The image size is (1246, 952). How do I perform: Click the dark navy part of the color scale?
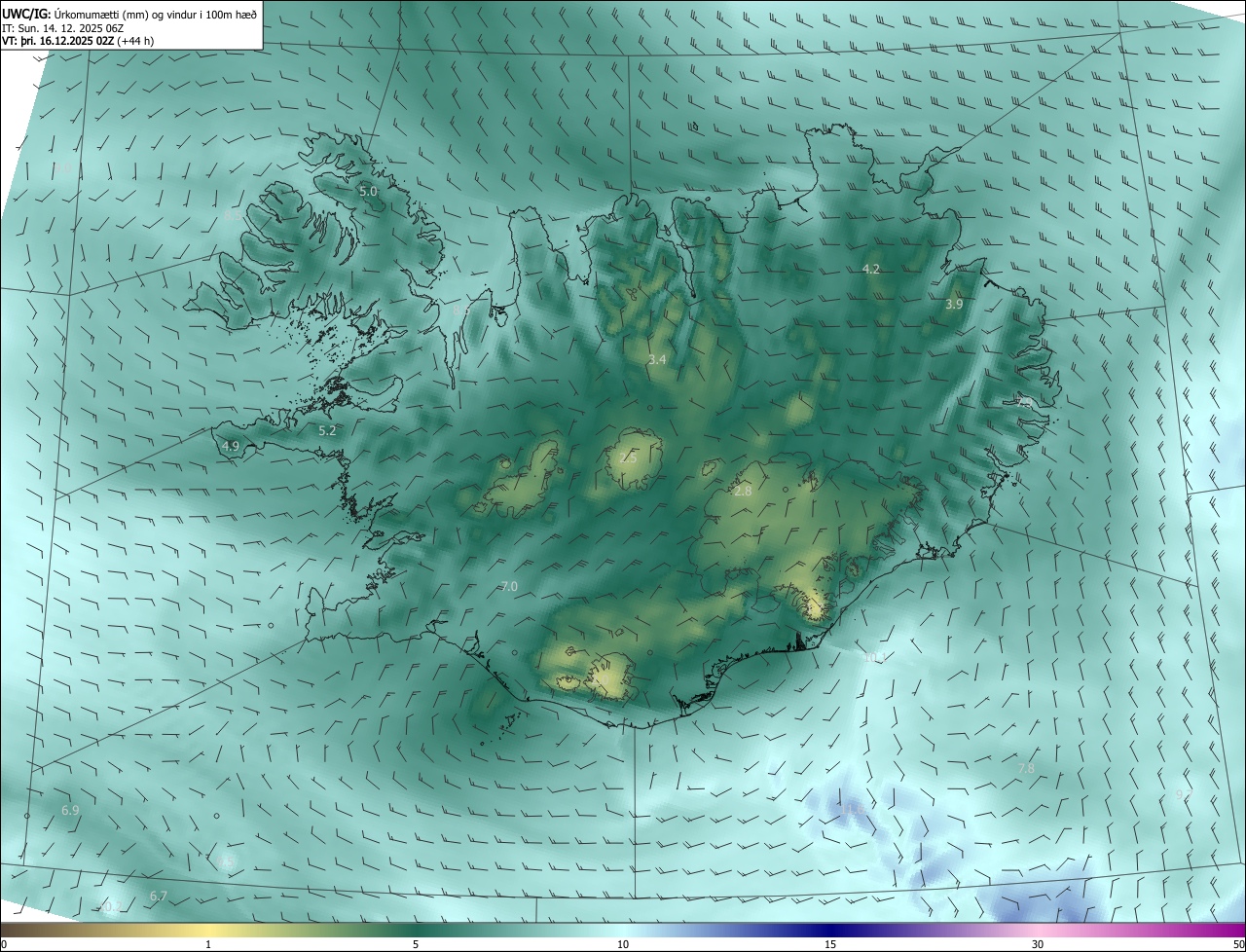pos(830,931)
